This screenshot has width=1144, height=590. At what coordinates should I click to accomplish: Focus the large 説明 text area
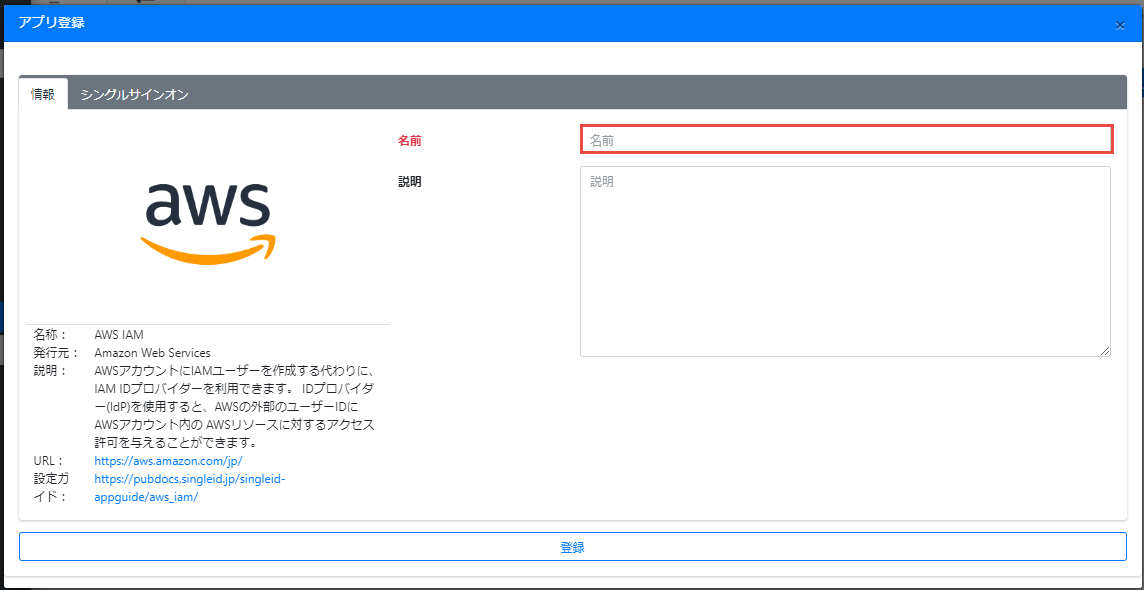point(845,261)
